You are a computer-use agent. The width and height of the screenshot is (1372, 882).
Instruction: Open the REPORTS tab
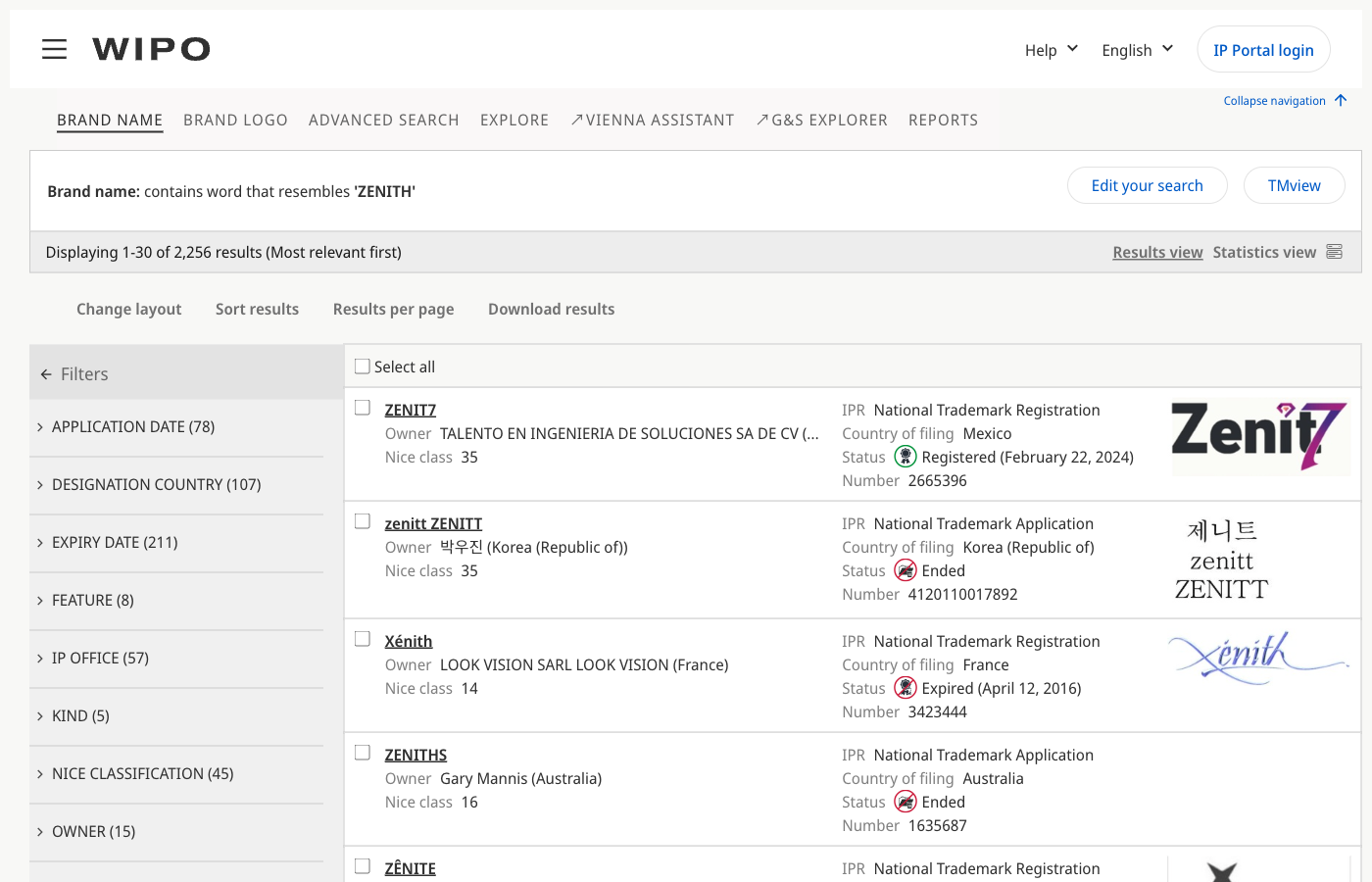tap(943, 120)
